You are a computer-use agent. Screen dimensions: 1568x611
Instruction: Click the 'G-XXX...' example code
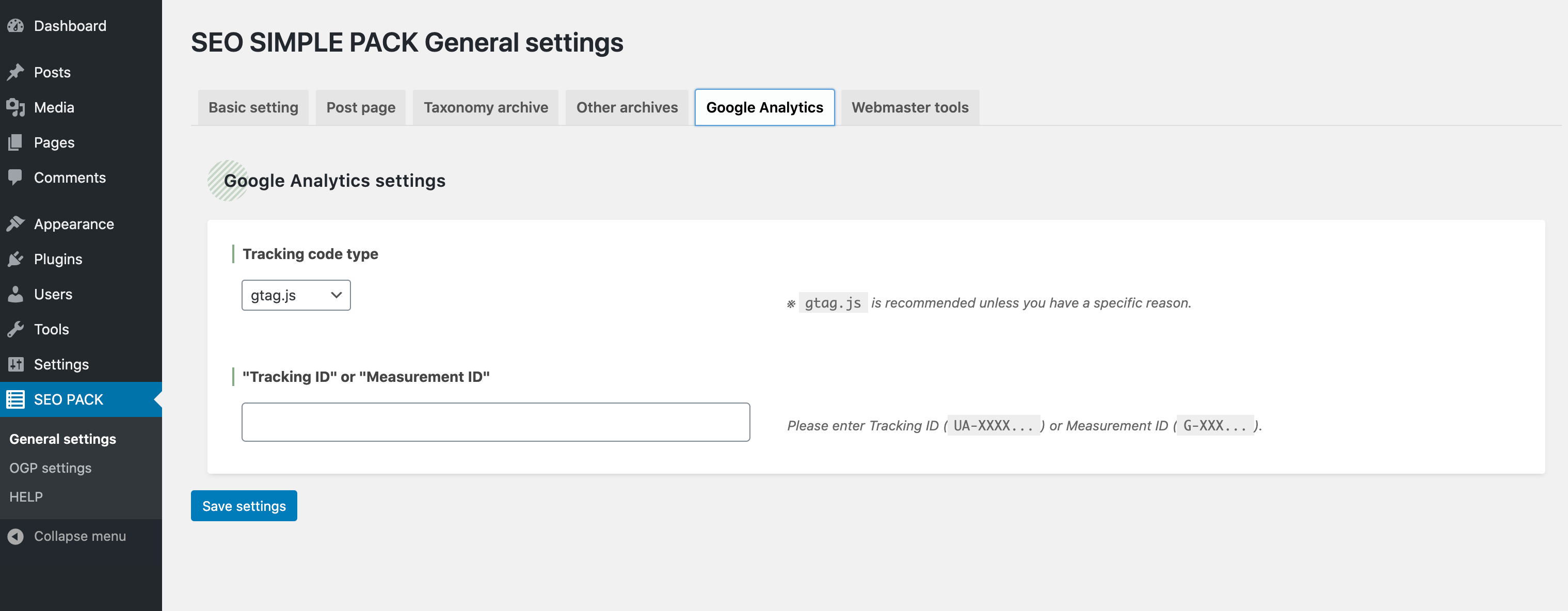(x=1215, y=425)
